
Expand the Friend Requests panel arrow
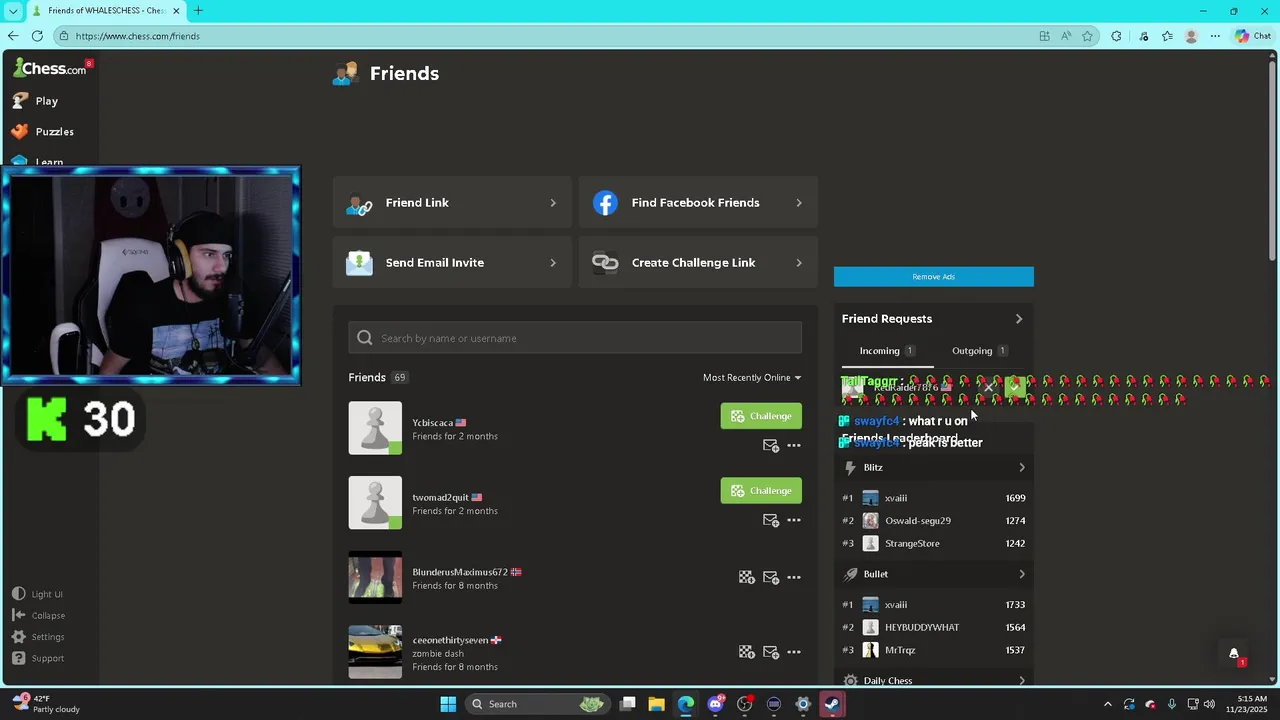[x=1019, y=319]
